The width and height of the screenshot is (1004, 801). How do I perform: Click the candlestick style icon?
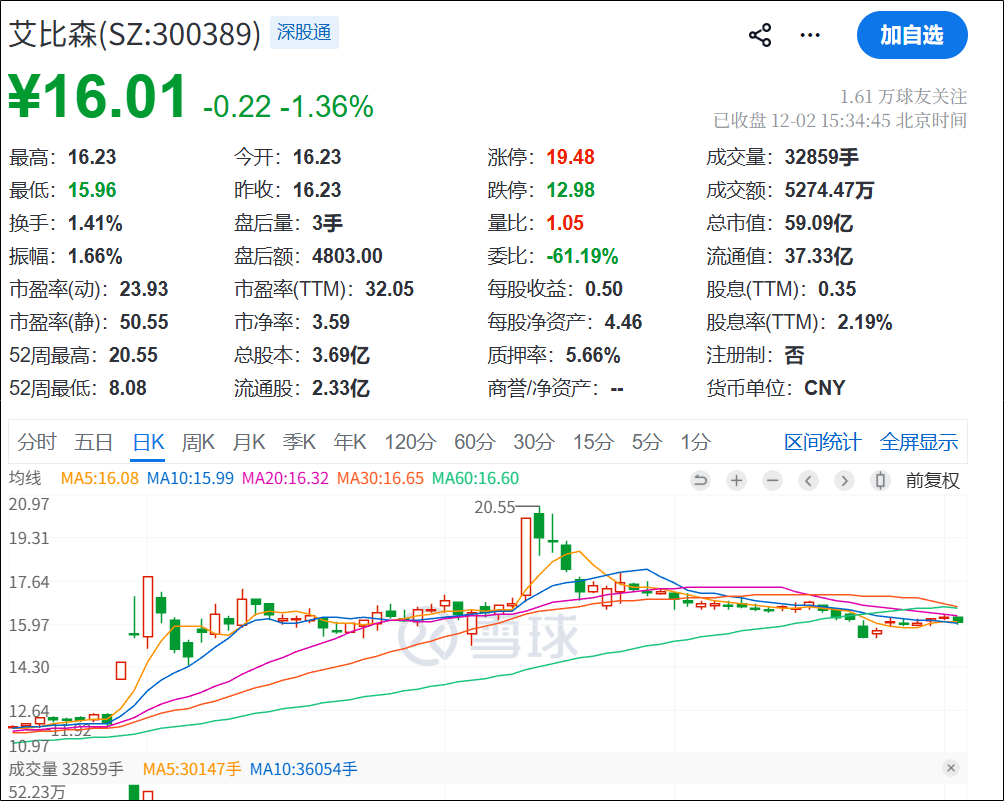pos(880,480)
